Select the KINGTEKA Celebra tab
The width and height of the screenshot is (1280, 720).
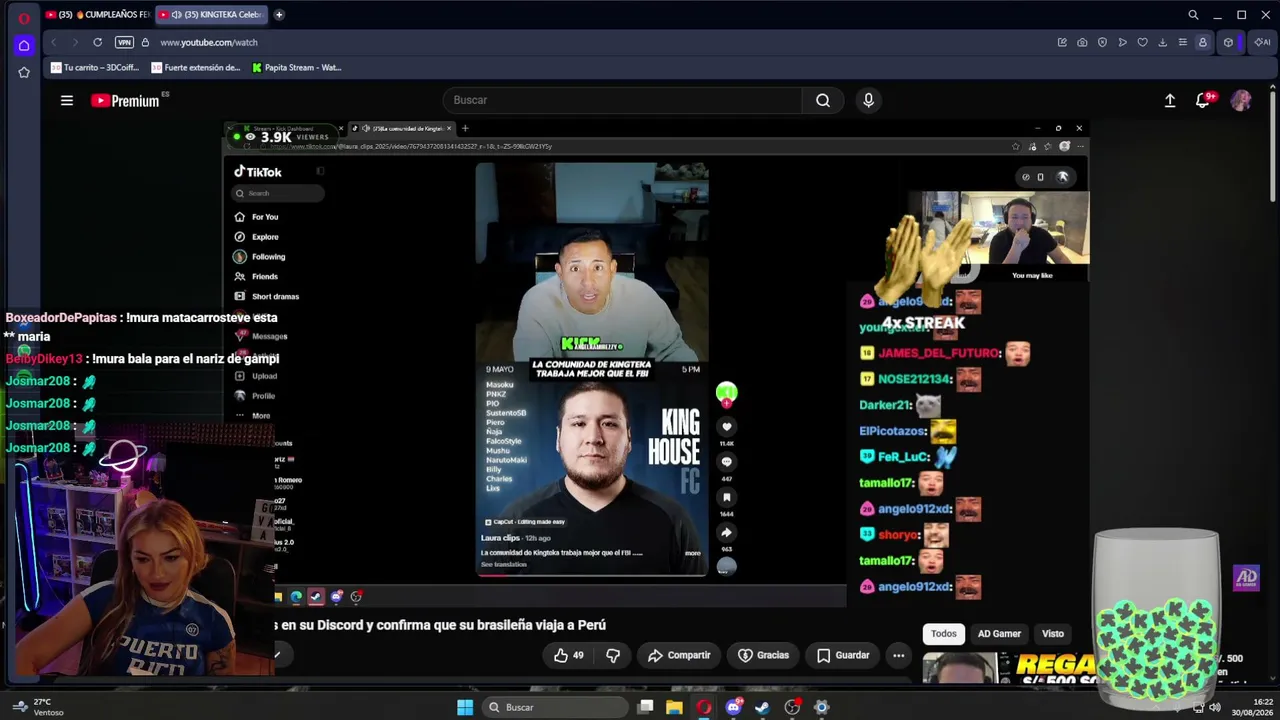211,15
